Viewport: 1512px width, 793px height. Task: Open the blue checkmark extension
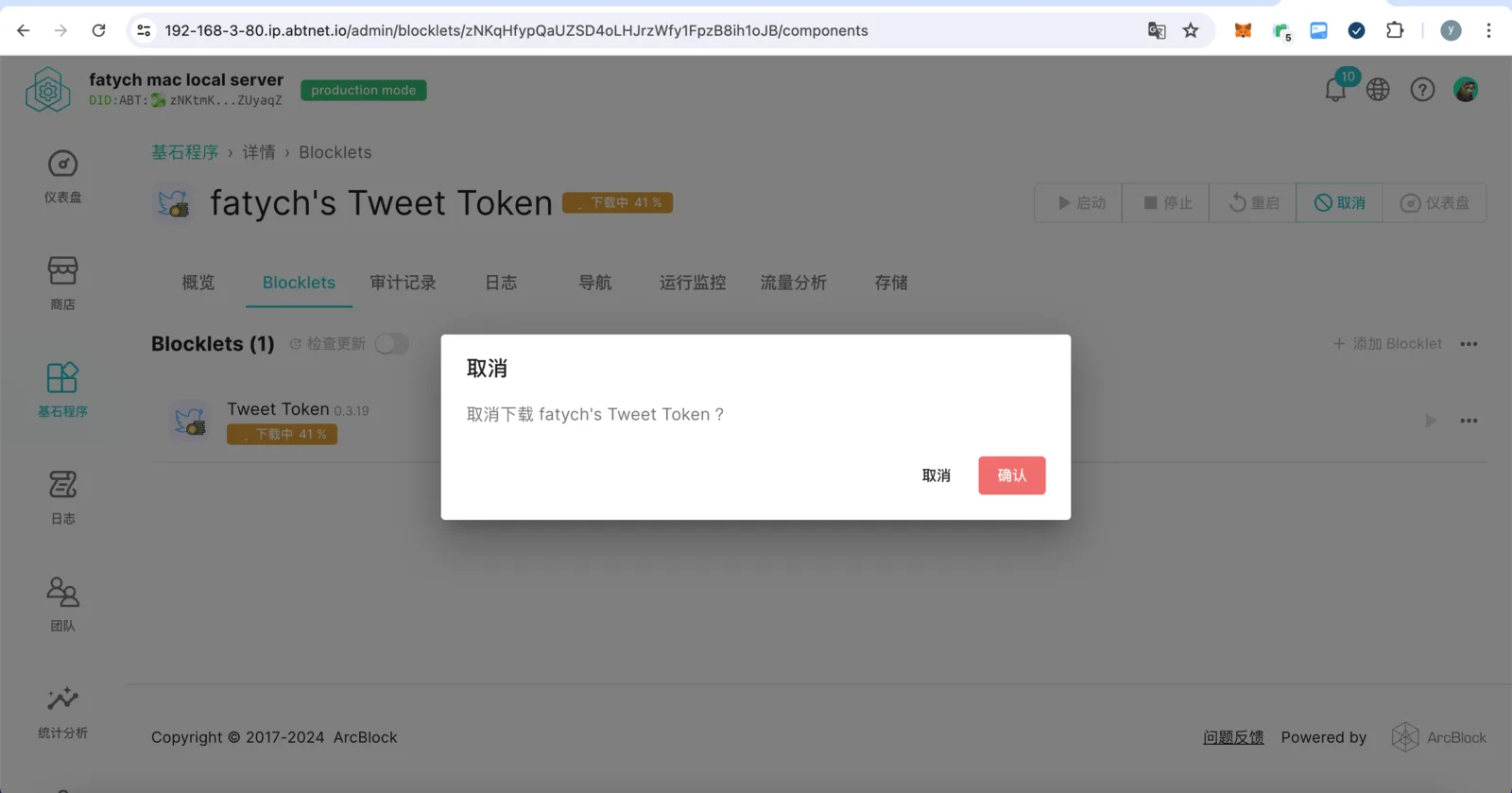click(1356, 30)
